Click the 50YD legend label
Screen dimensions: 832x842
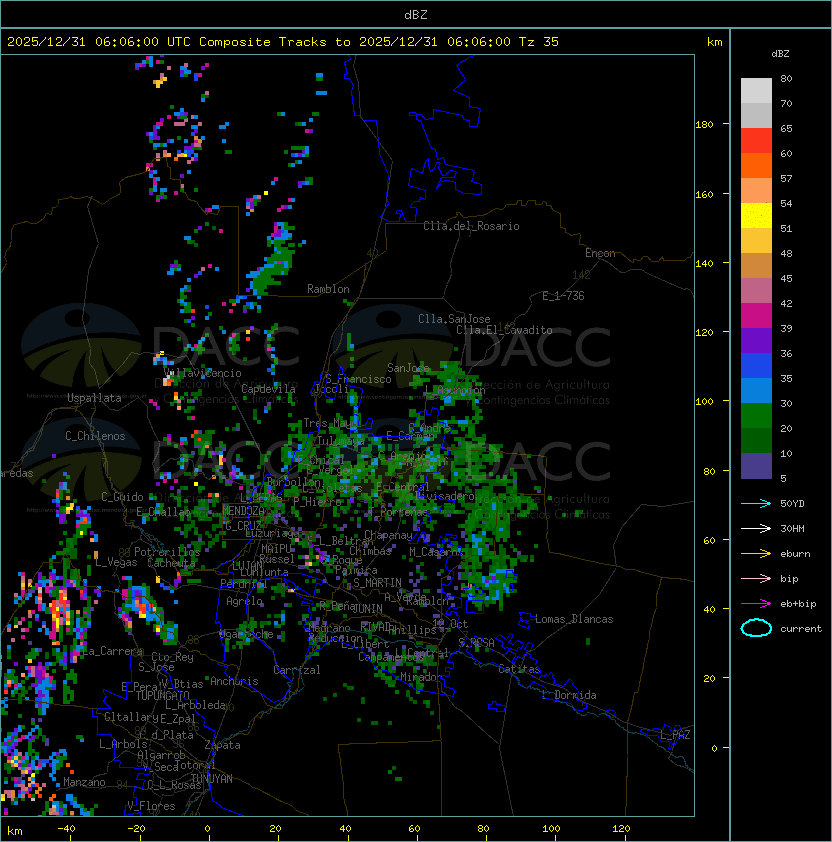tap(792, 503)
